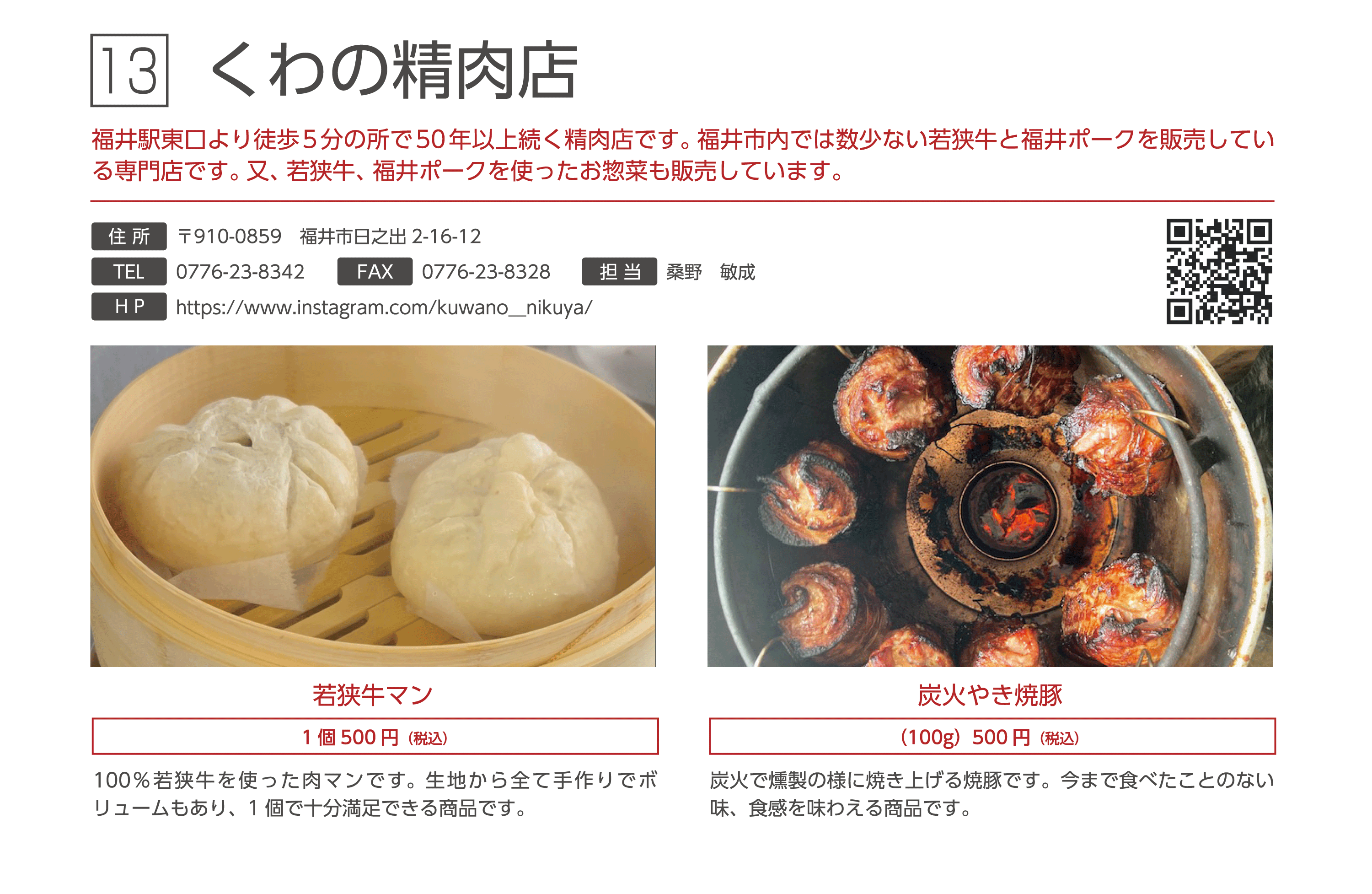Click the 担当 label badge
Image resolution: width=1372 pixels, height=894 pixels.
620,272
